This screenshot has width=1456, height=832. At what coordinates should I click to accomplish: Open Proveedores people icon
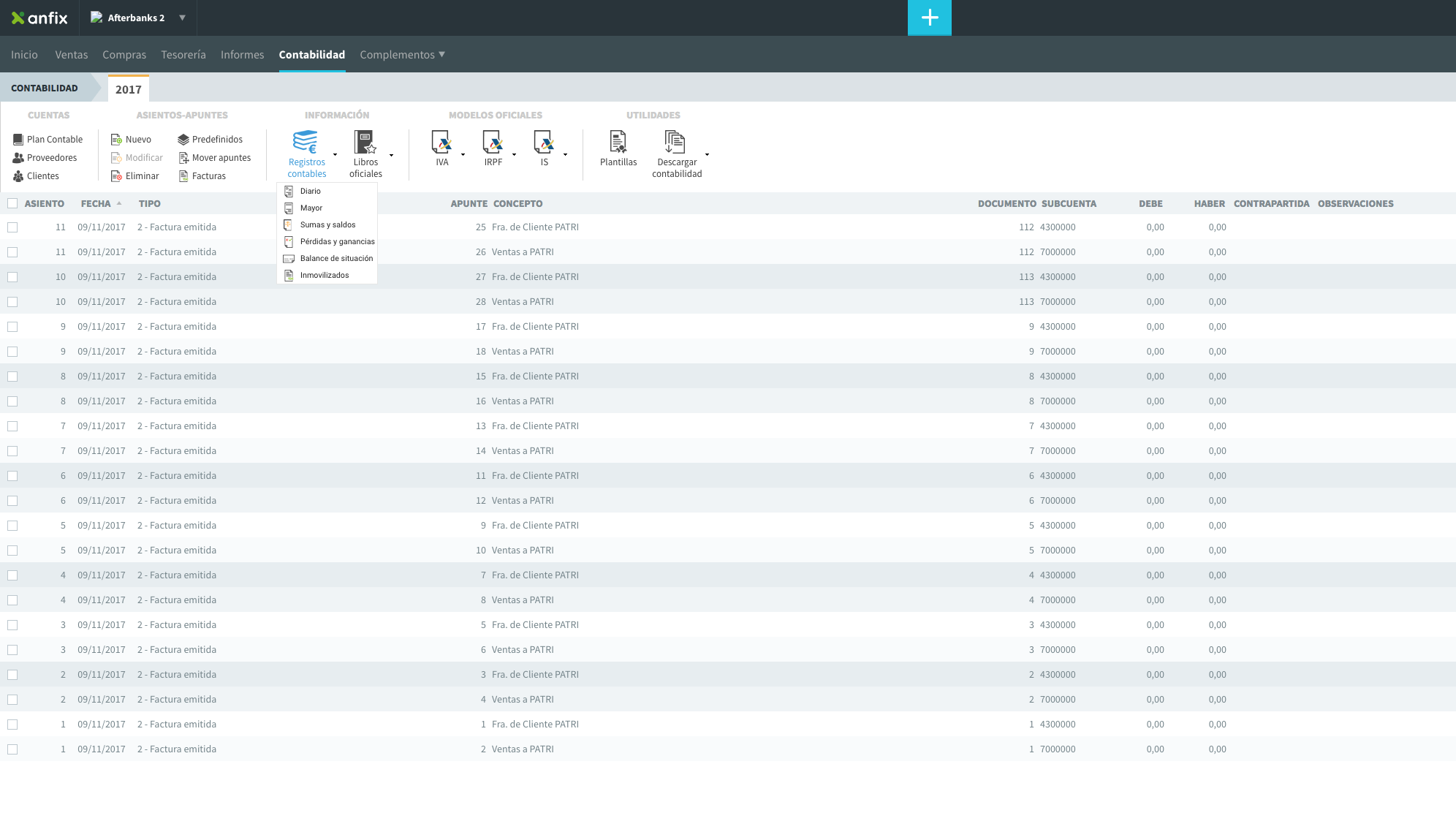pyautogui.click(x=18, y=157)
